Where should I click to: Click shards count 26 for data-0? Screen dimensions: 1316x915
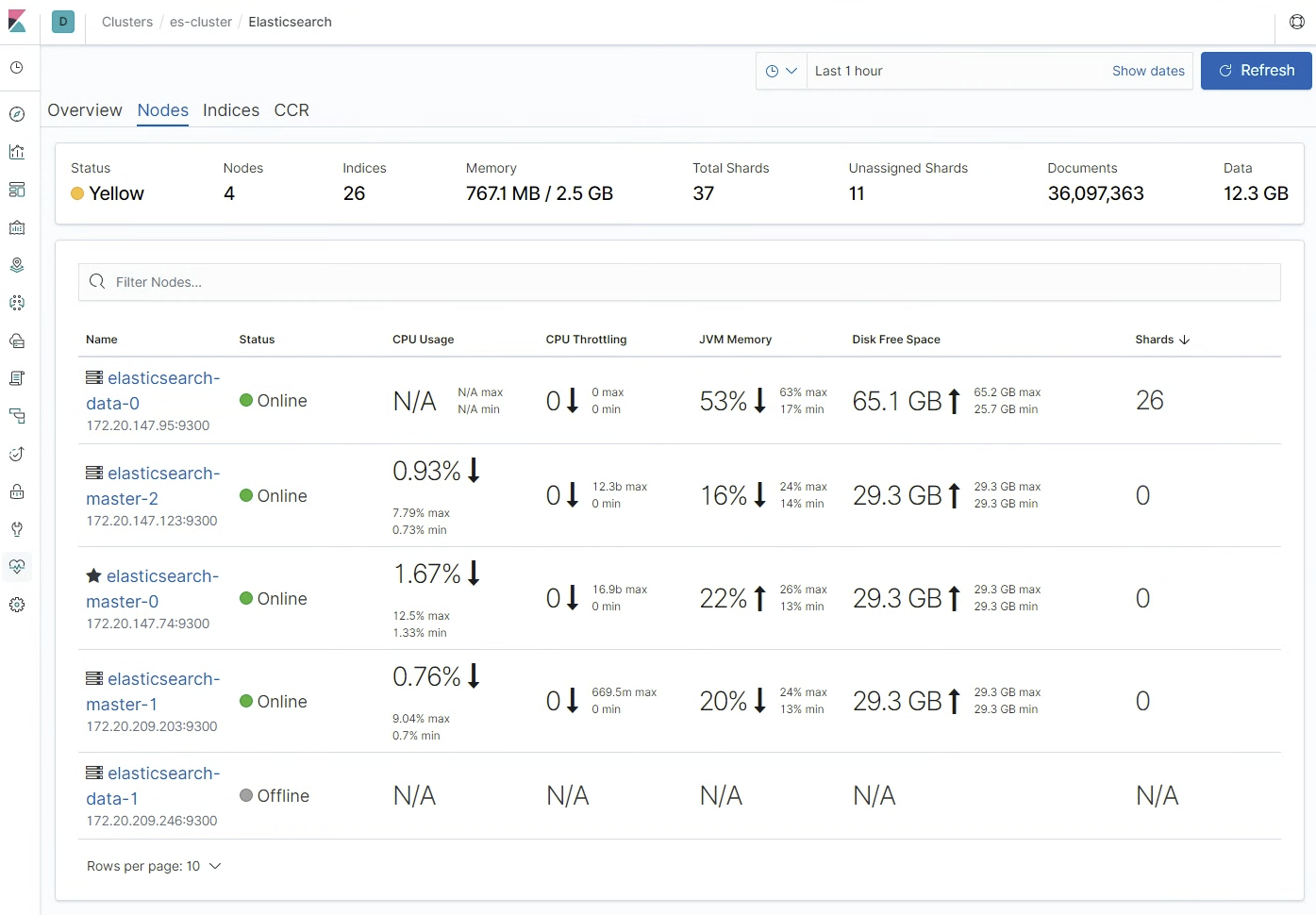pyautogui.click(x=1149, y=400)
